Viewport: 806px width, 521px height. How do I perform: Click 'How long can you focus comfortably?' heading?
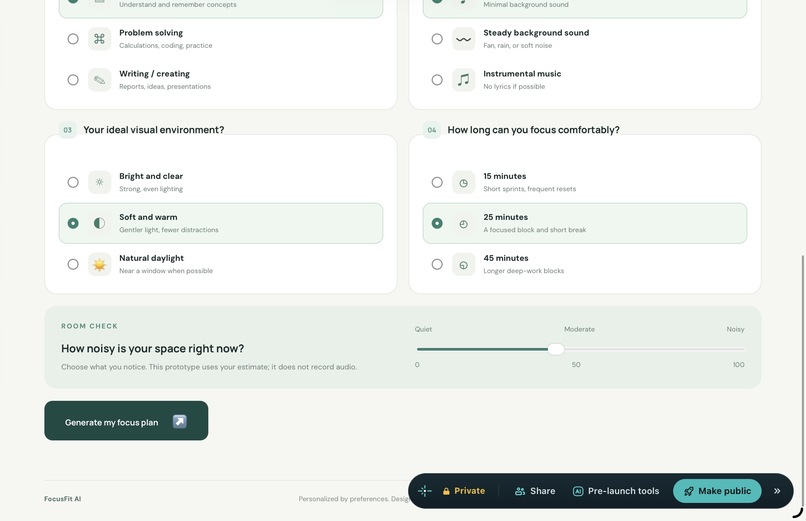click(x=534, y=130)
